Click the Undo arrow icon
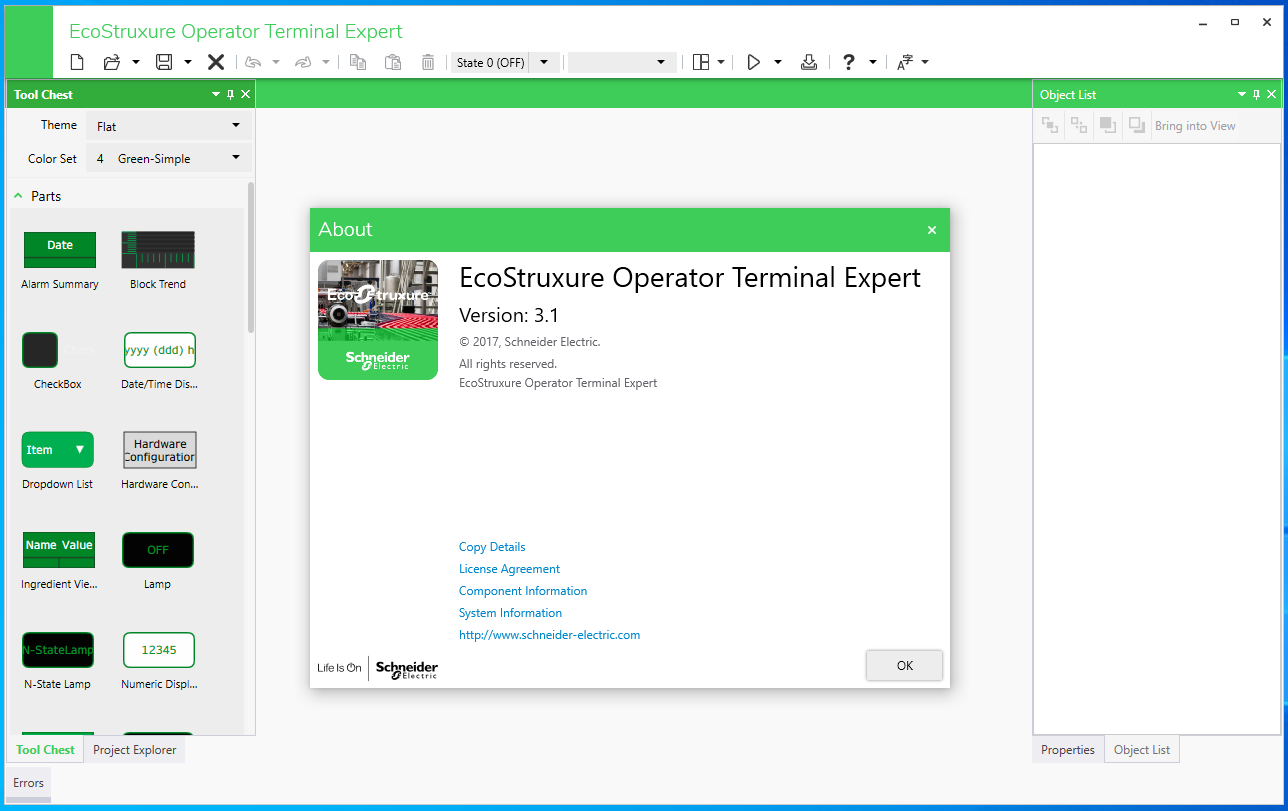1288x811 pixels. point(253,62)
